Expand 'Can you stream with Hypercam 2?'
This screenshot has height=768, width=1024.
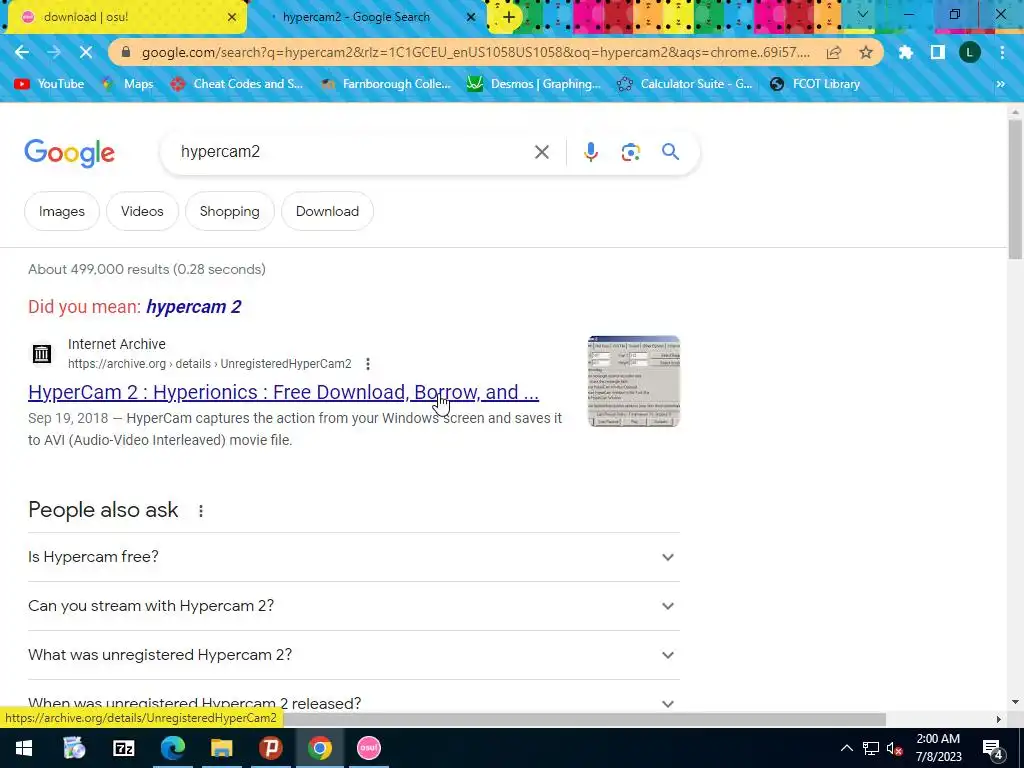[x=354, y=606]
